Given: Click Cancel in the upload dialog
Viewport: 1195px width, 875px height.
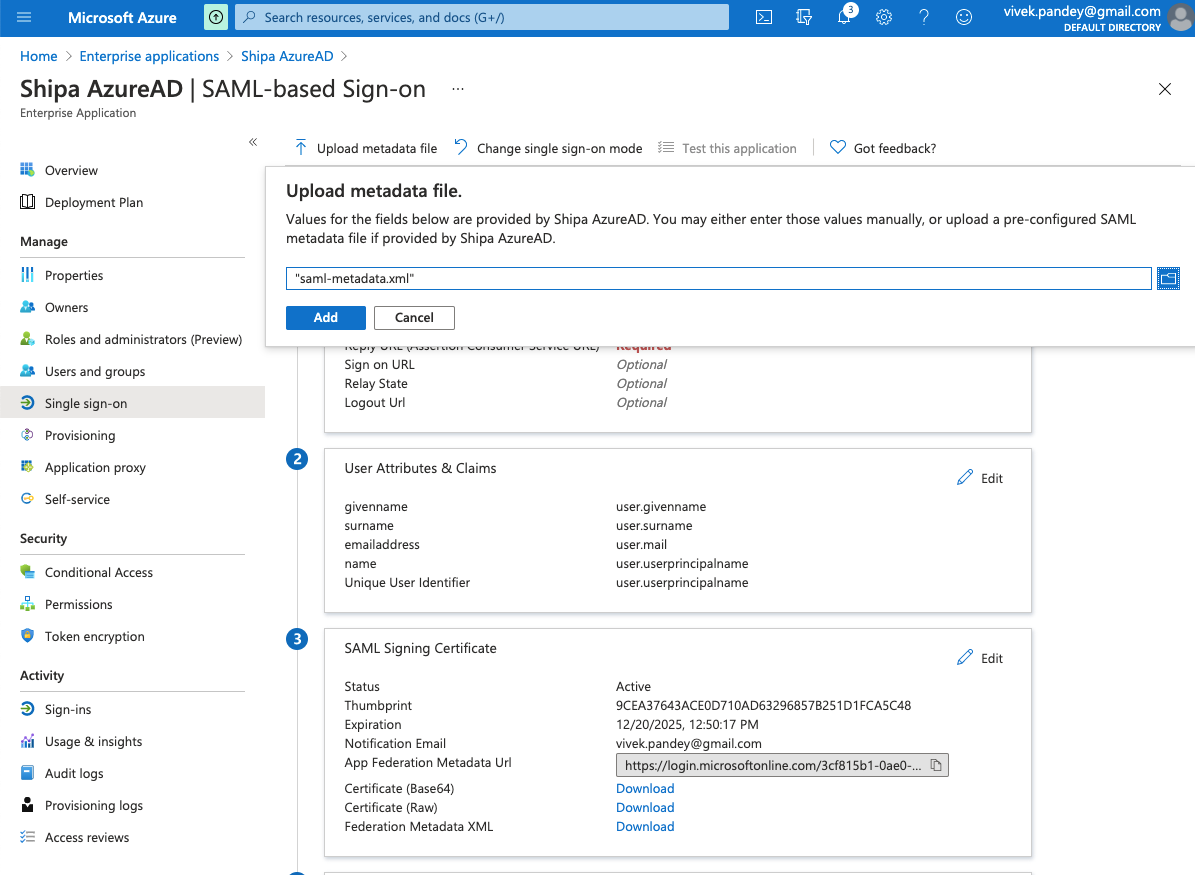Looking at the screenshot, I should click(414, 318).
